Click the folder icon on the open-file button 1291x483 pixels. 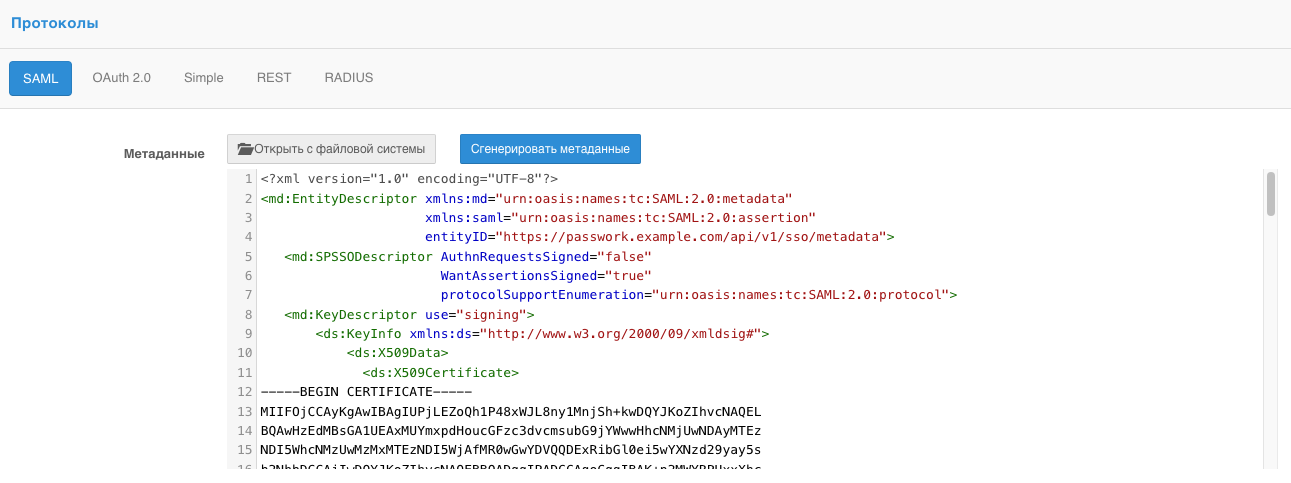245,149
